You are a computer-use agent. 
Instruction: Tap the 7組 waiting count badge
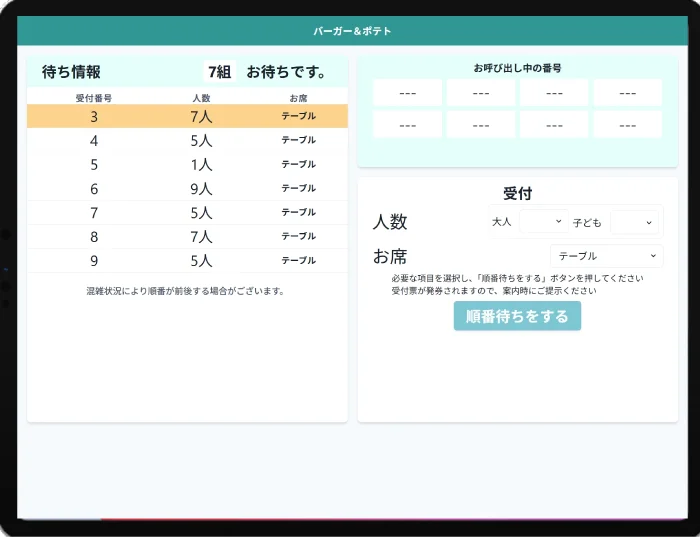219,72
